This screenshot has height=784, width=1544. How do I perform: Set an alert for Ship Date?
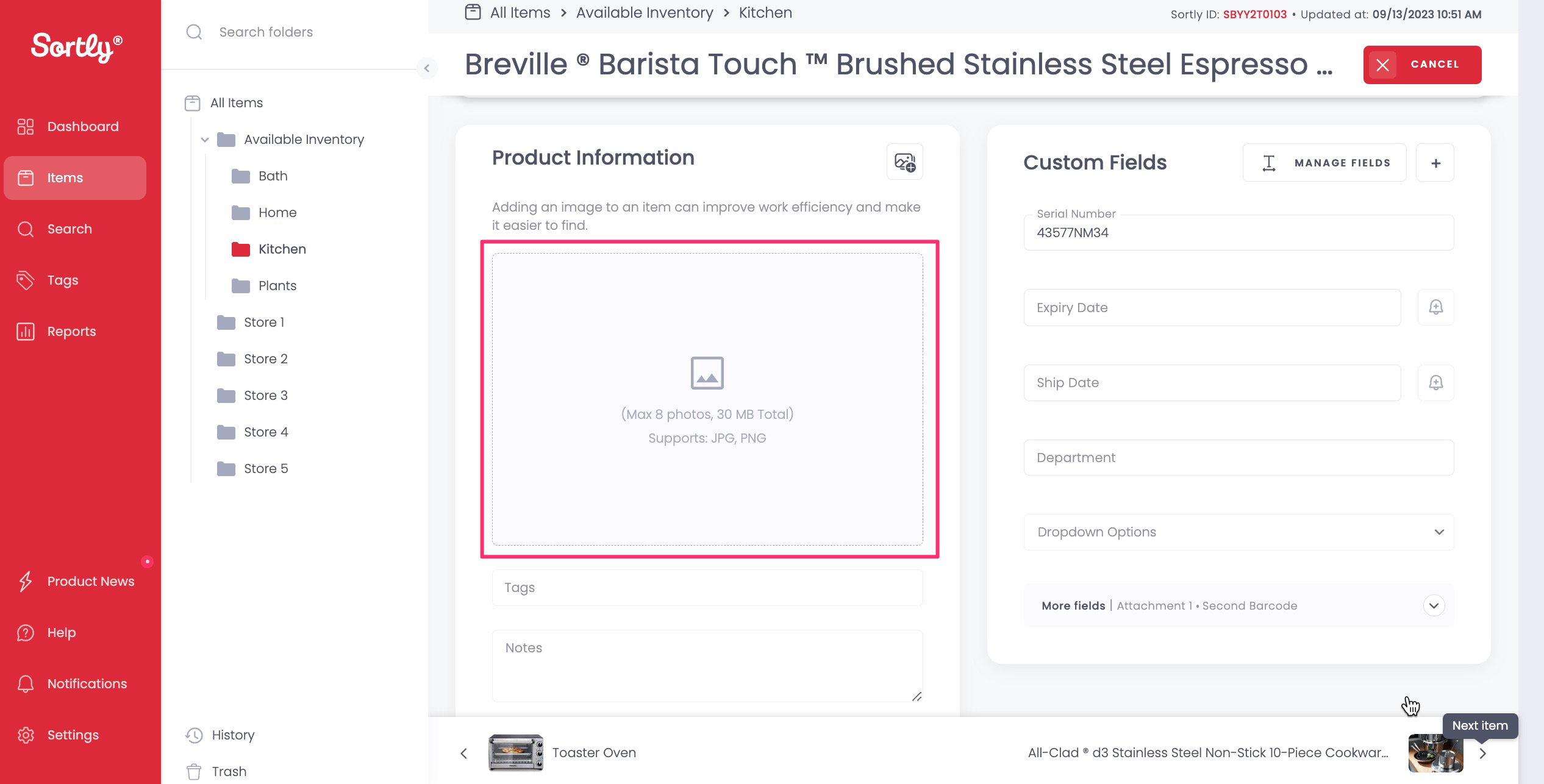click(1435, 382)
